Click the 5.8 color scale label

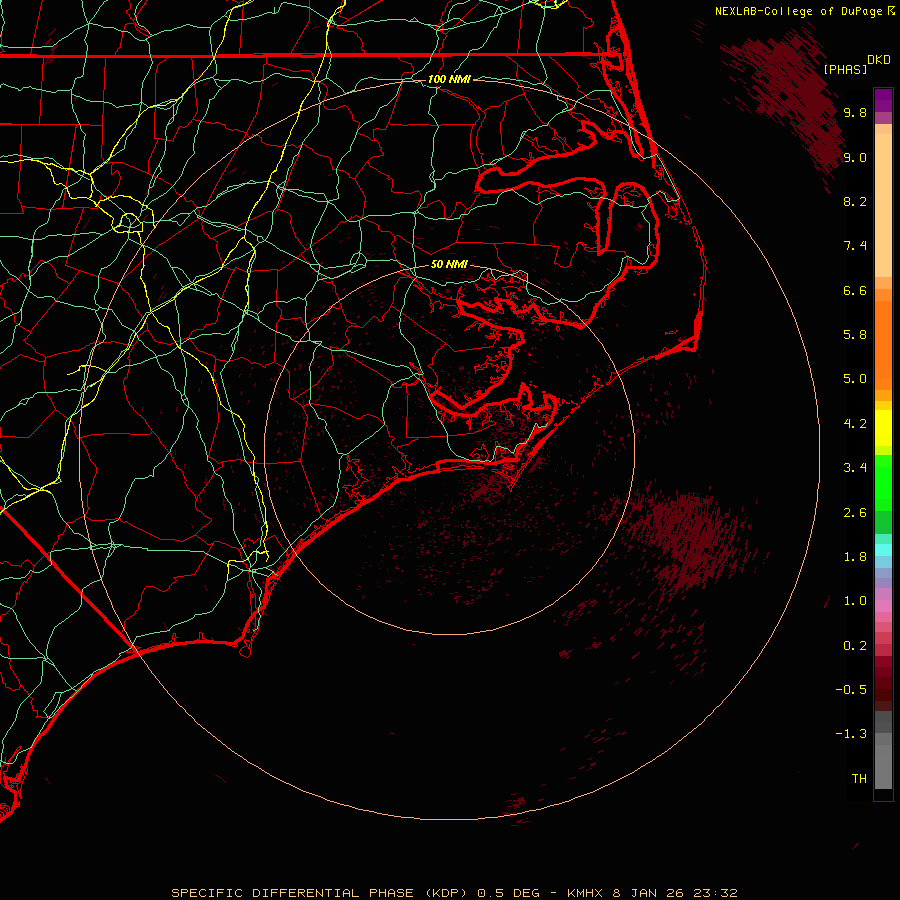[x=855, y=335]
